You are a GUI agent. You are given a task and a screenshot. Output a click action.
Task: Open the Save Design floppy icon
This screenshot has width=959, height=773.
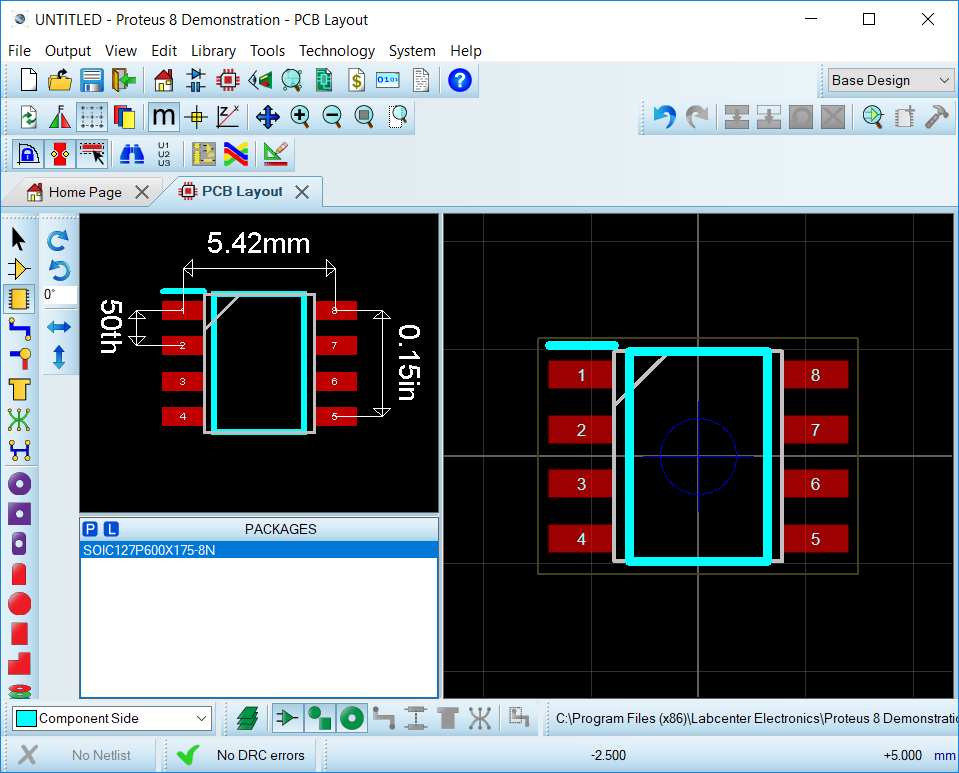pyautogui.click(x=92, y=80)
